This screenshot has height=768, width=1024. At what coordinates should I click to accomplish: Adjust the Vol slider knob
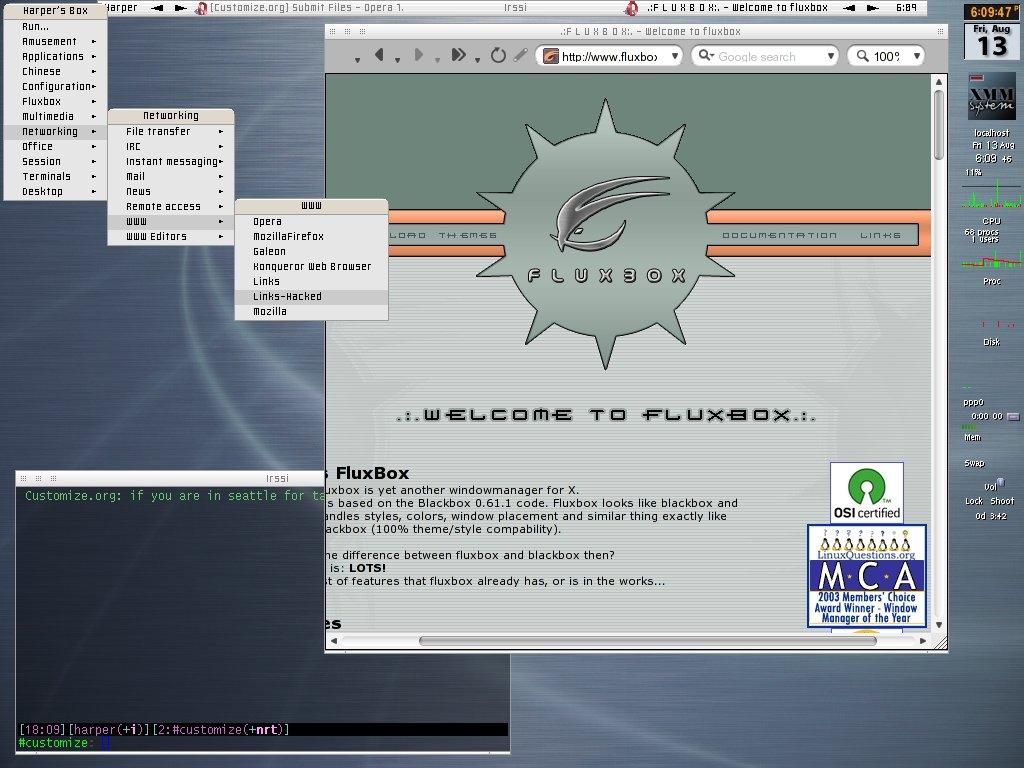(1000, 483)
